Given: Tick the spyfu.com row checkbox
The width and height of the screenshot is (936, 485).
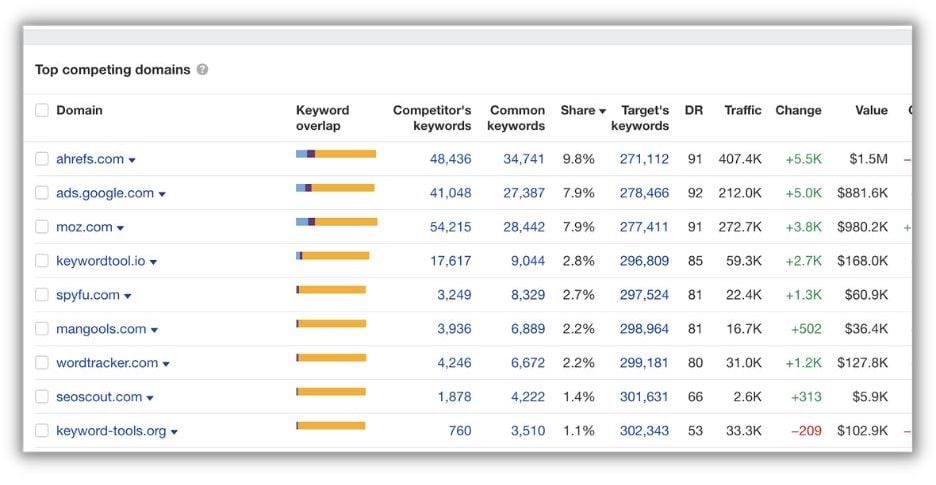Looking at the screenshot, I should 42,295.
